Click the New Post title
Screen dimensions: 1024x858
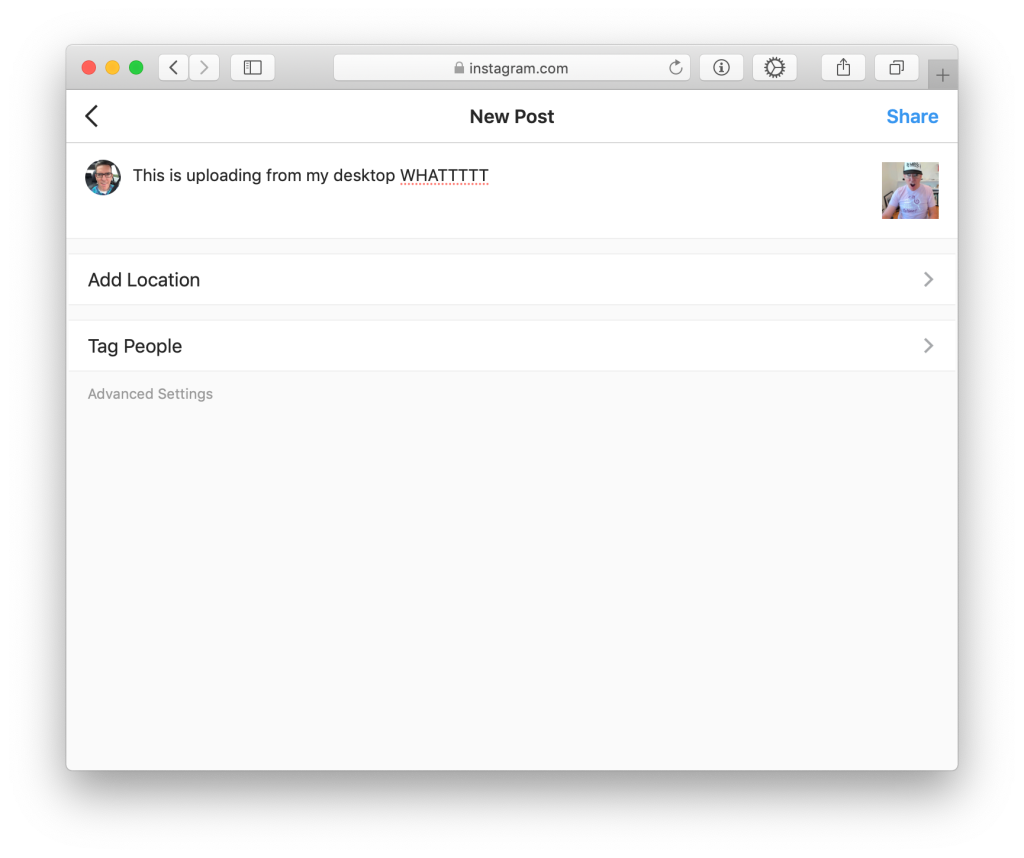coord(511,116)
